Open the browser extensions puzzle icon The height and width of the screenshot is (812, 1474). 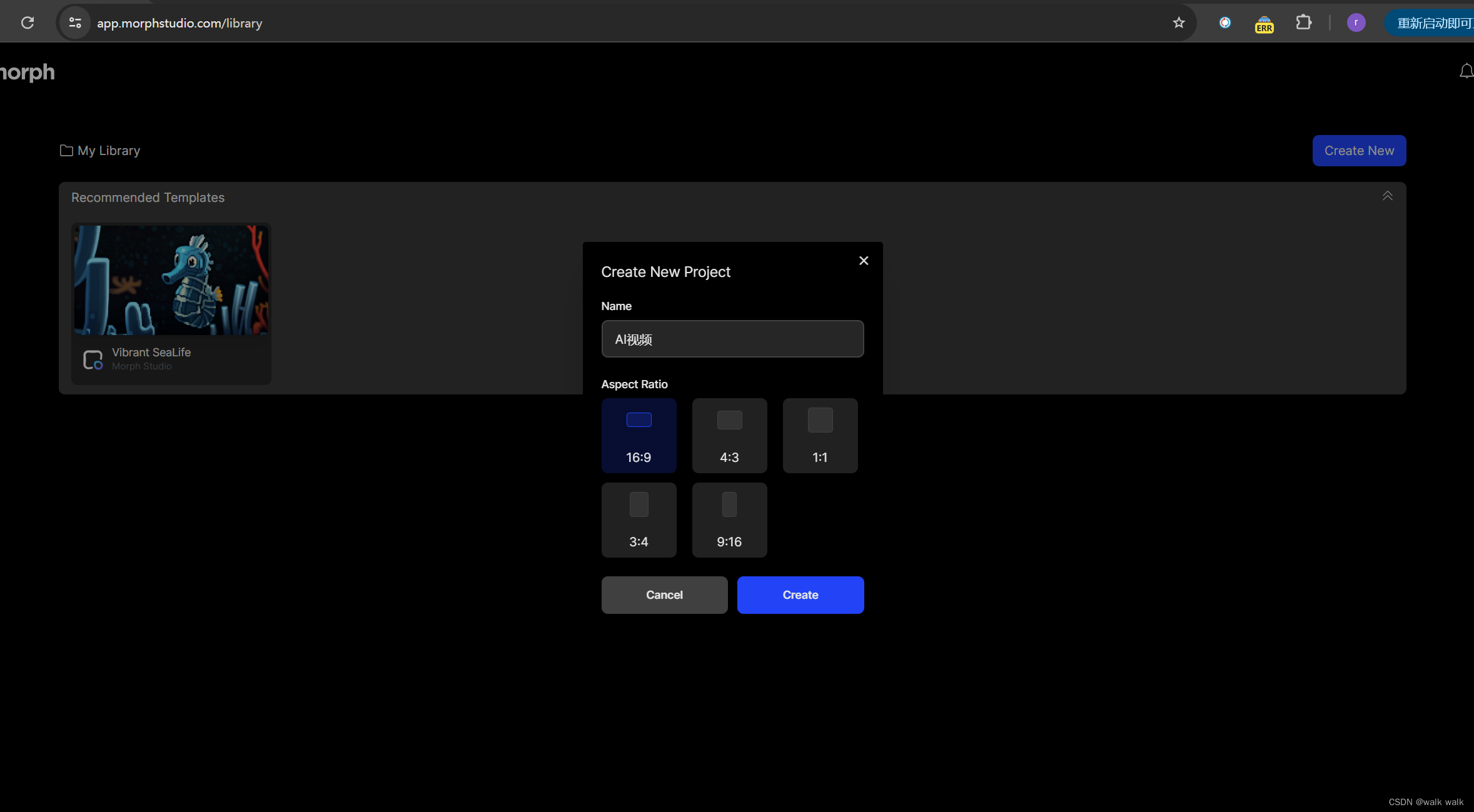[x=1303, y=23]
